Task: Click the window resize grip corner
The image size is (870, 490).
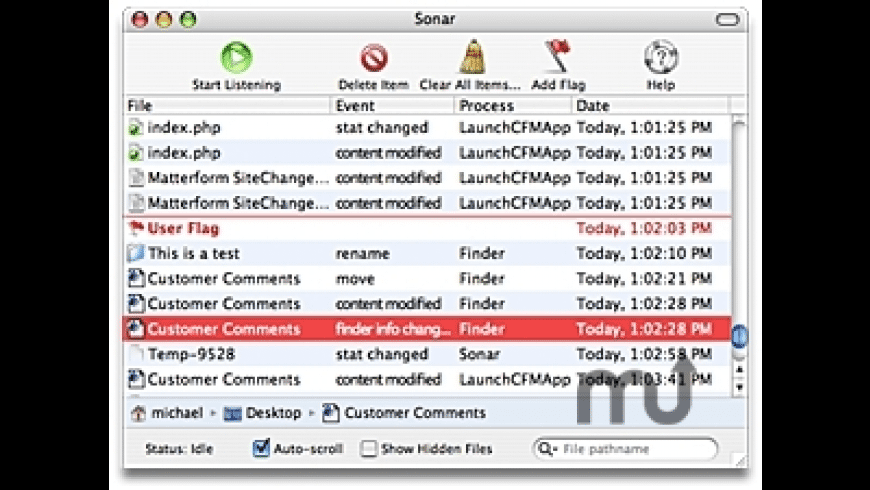Action: (x=740, y=460)
